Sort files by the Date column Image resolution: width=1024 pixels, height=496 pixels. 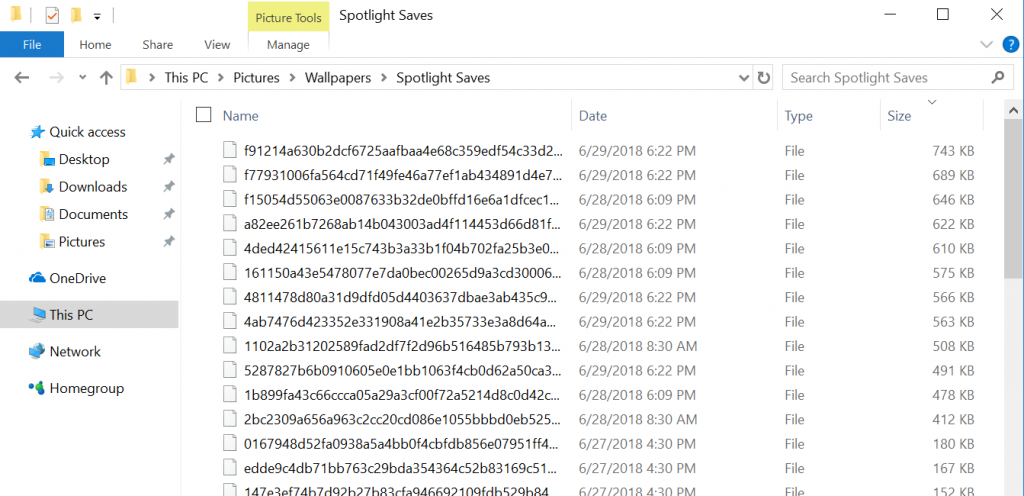point(593,116)
